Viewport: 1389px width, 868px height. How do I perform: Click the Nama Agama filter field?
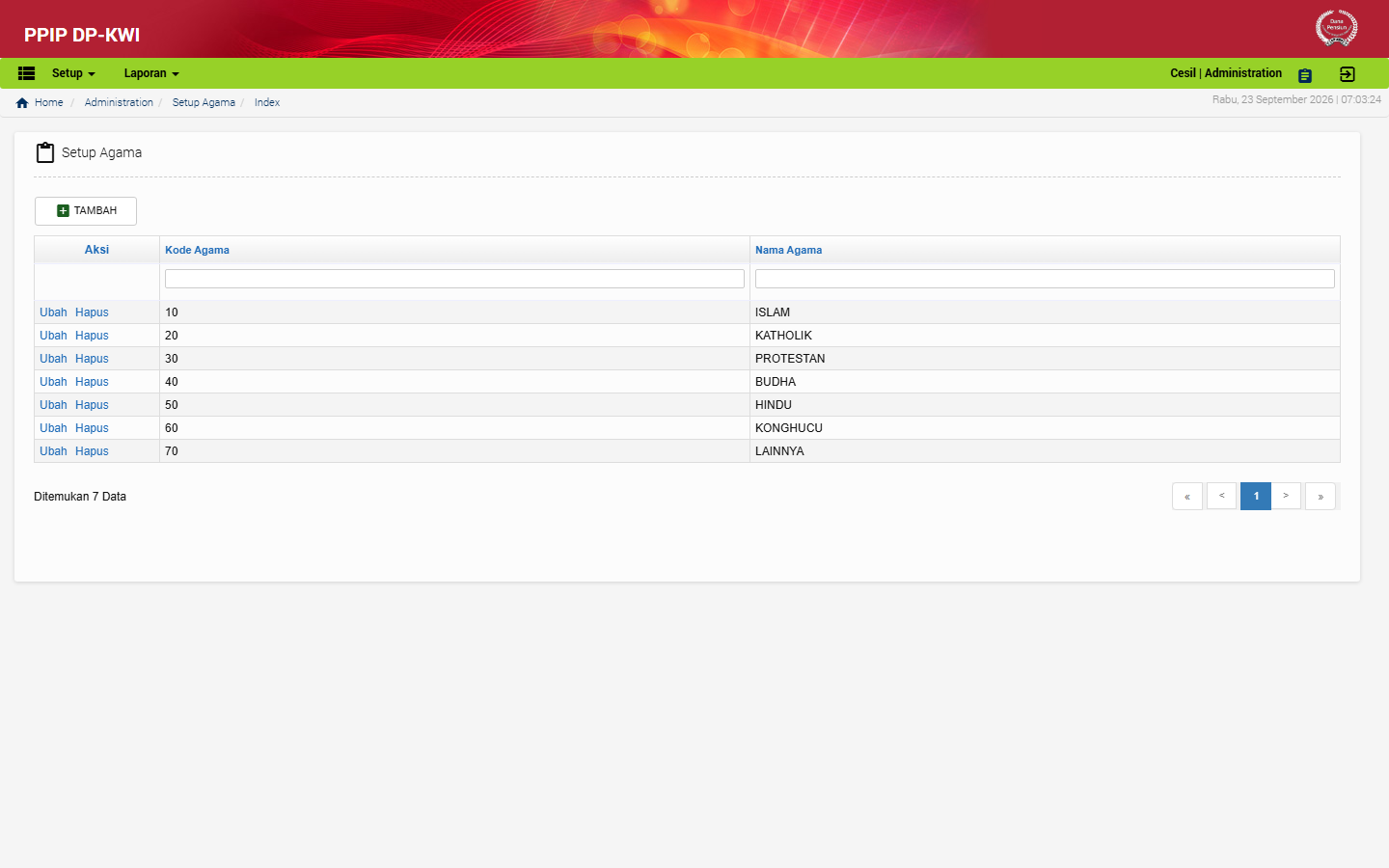point(1045,279)
